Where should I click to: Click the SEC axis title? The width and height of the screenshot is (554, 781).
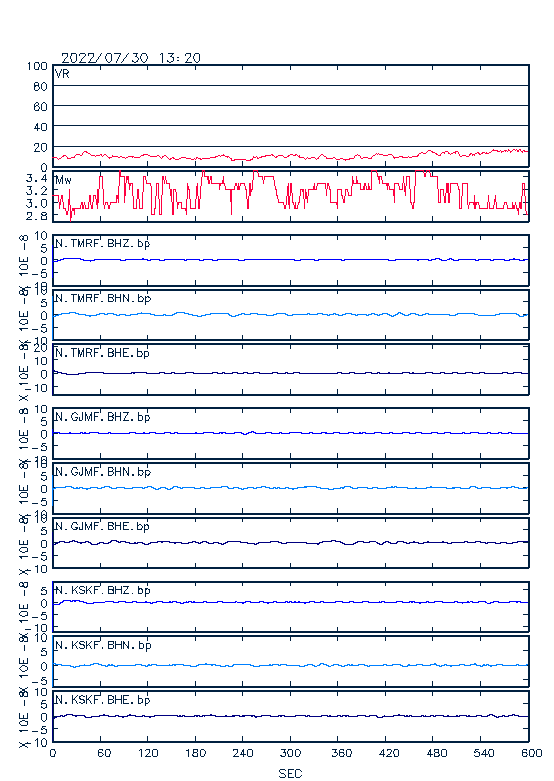click(290, 773)
